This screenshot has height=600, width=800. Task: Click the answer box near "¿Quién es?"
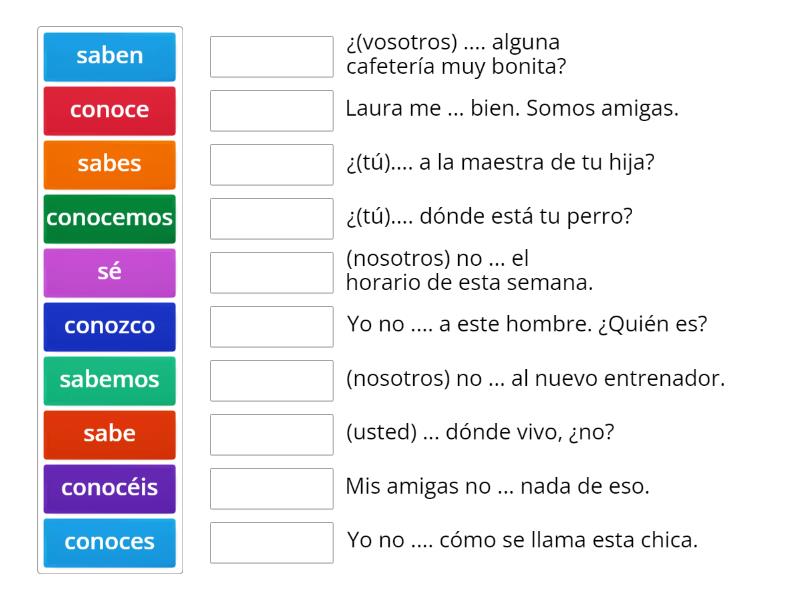tap(272, 326)
